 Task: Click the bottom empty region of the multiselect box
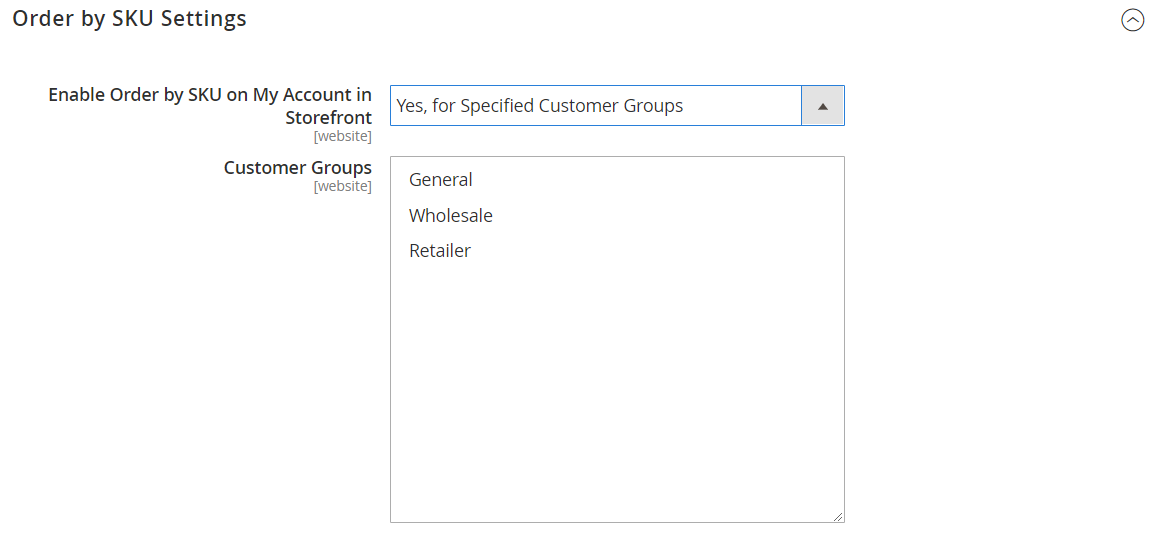pos(616,480)
